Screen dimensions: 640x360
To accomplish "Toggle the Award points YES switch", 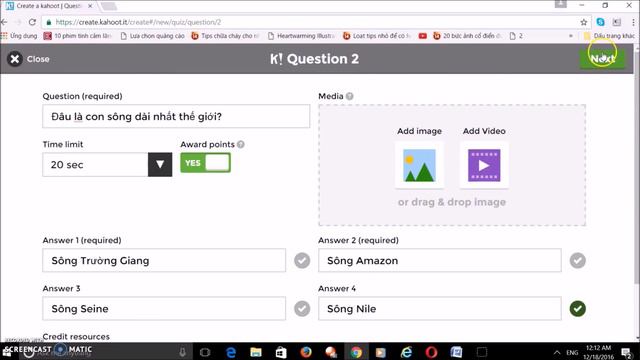I will tap(205, 163).
